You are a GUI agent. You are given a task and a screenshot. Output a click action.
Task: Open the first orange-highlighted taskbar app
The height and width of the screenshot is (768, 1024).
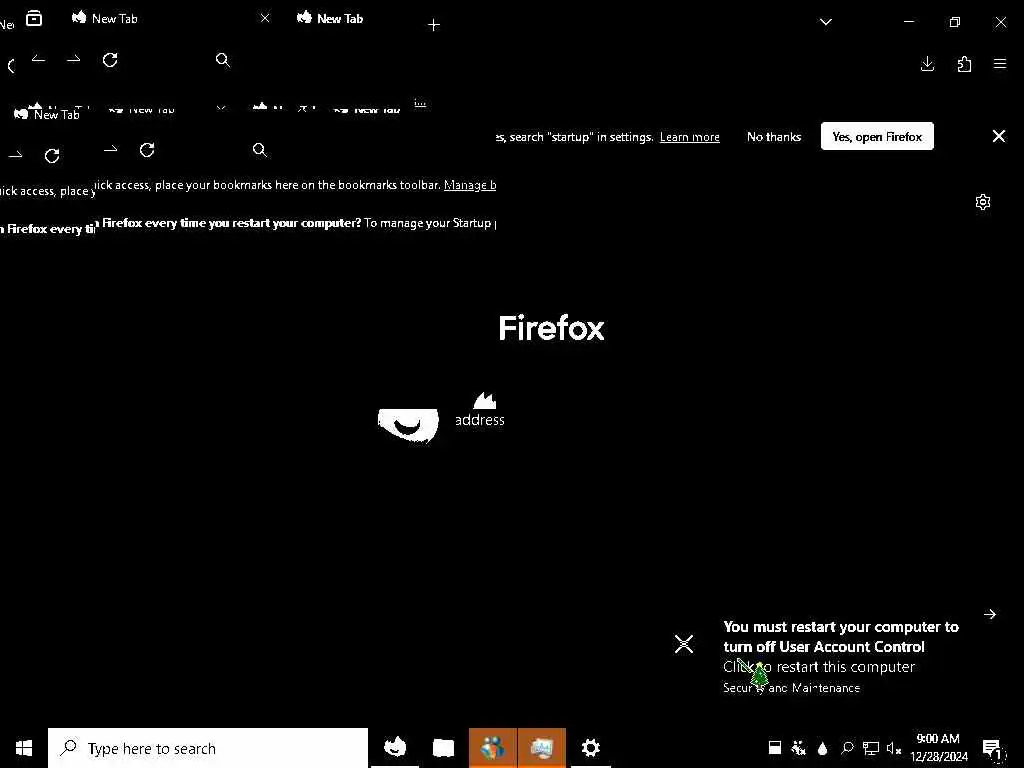point(492,747)
